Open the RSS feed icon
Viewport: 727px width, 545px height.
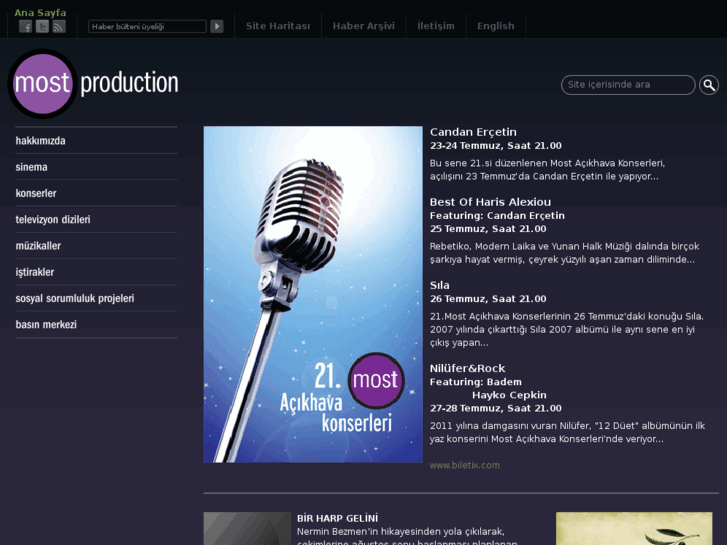[59, 26]
